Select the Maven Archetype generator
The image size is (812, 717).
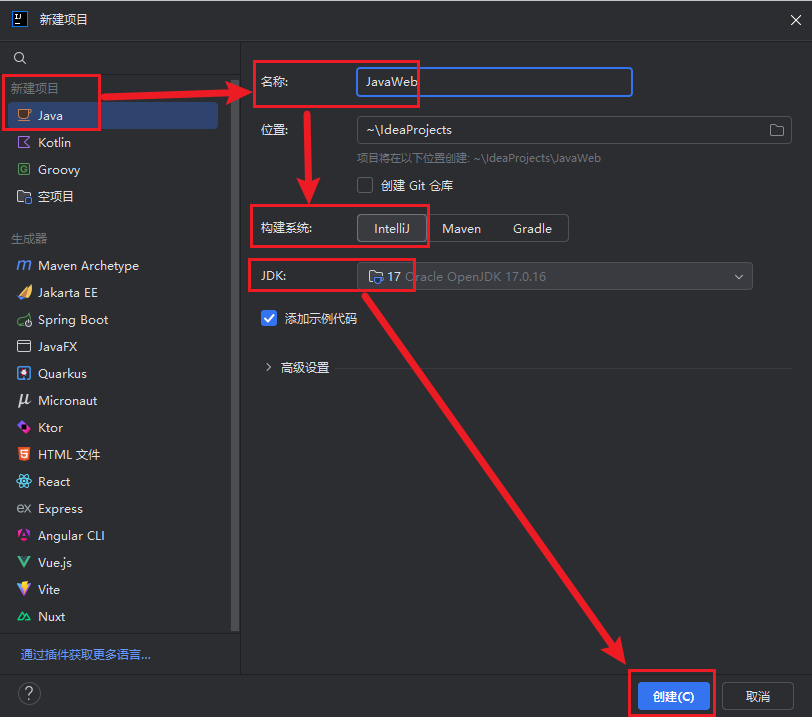pyautogui.click(x=113, y=265)
